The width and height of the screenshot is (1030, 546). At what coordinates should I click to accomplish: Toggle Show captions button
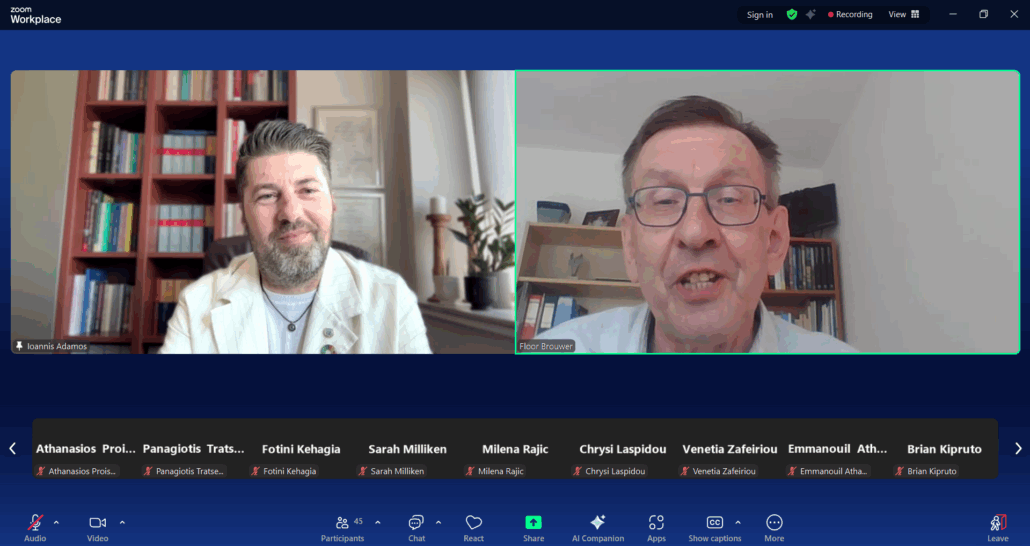[x=714, y=526]
